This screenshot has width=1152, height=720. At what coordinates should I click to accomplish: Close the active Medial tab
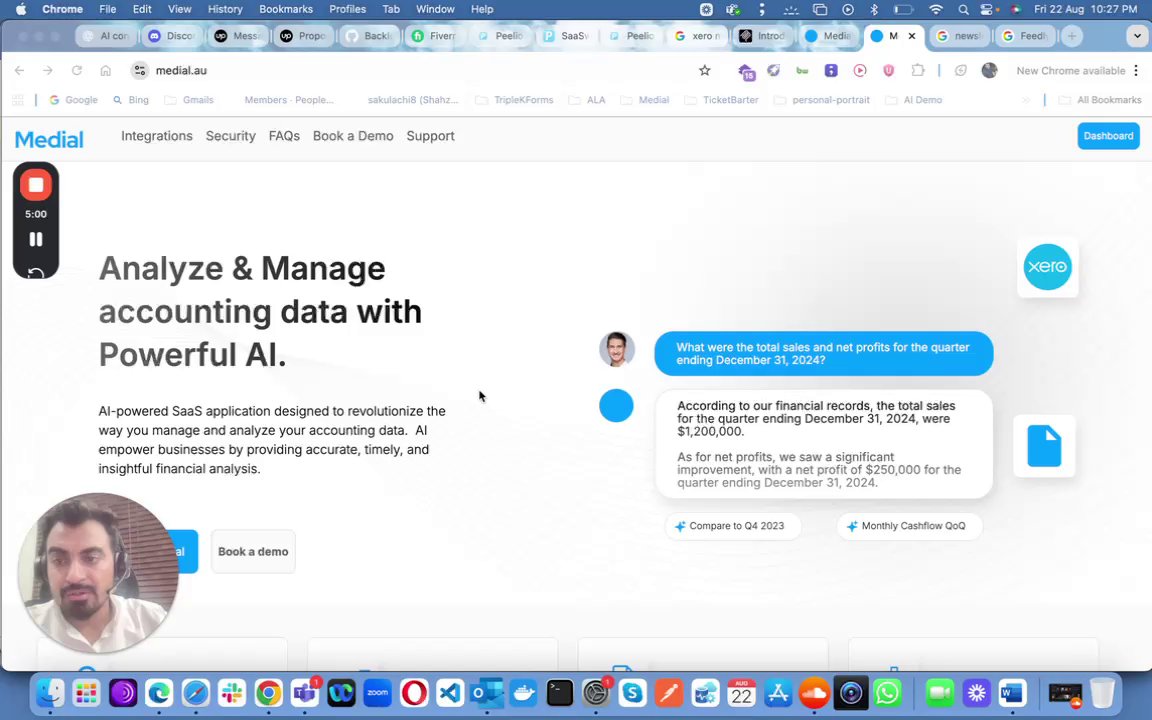(x=912, y=36)
